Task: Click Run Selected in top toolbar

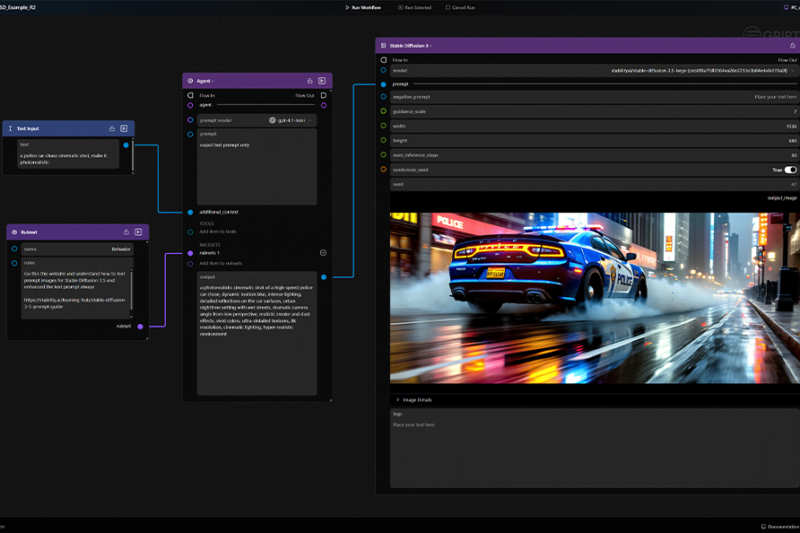Action: pos(414,7)
